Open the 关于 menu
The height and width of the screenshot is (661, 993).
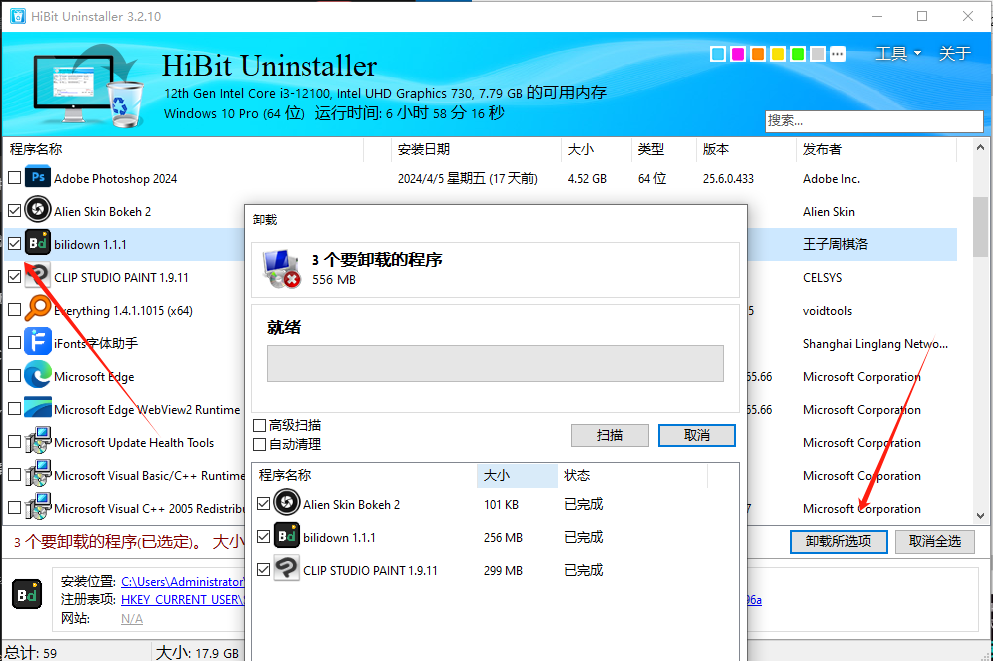coord(954,54)
